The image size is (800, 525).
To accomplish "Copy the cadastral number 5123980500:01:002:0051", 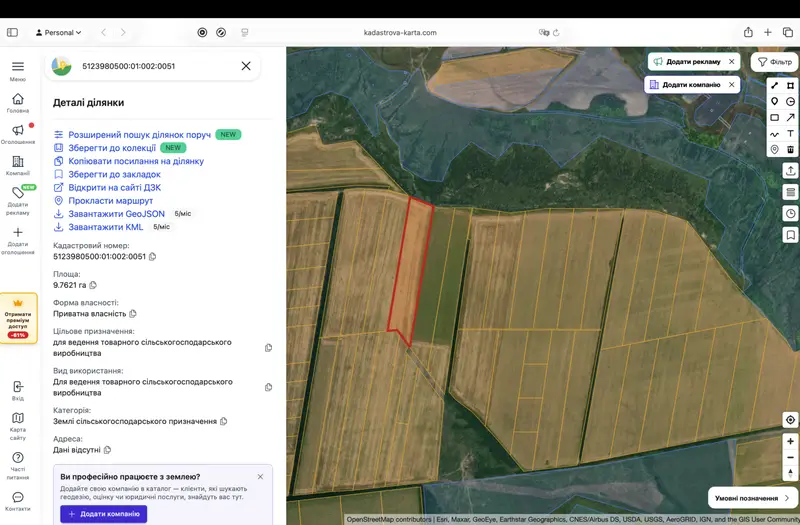I will [152, 257].
